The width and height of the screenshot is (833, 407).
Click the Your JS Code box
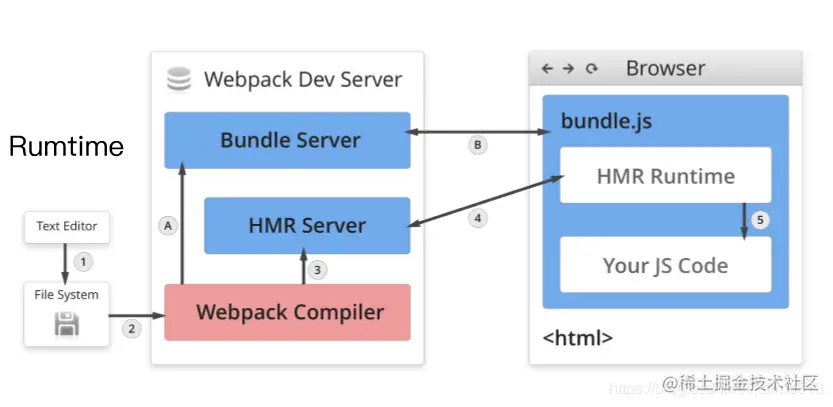(x=666, y=265)
